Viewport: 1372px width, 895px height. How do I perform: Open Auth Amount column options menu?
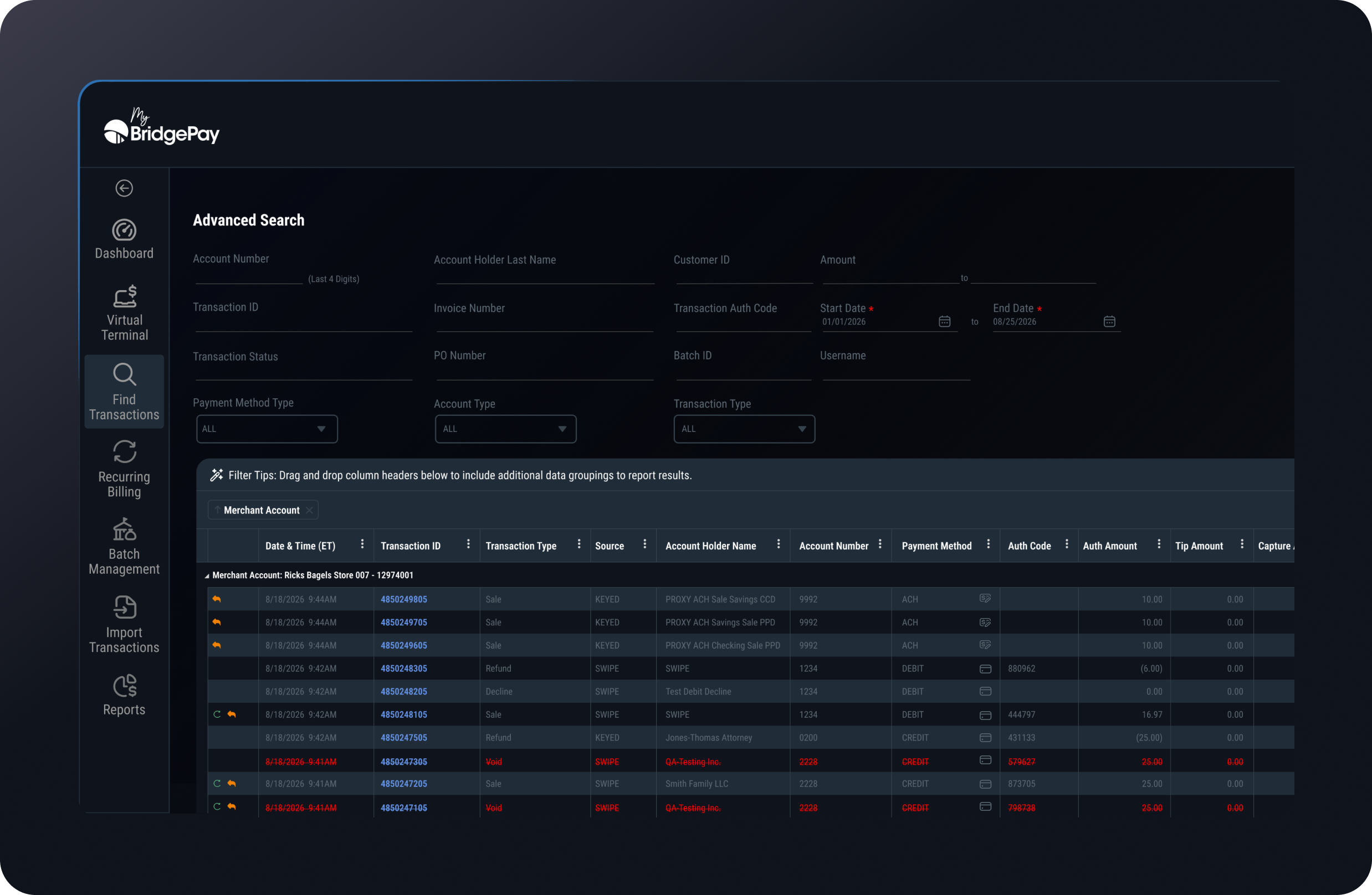(x=1159, y=544)
